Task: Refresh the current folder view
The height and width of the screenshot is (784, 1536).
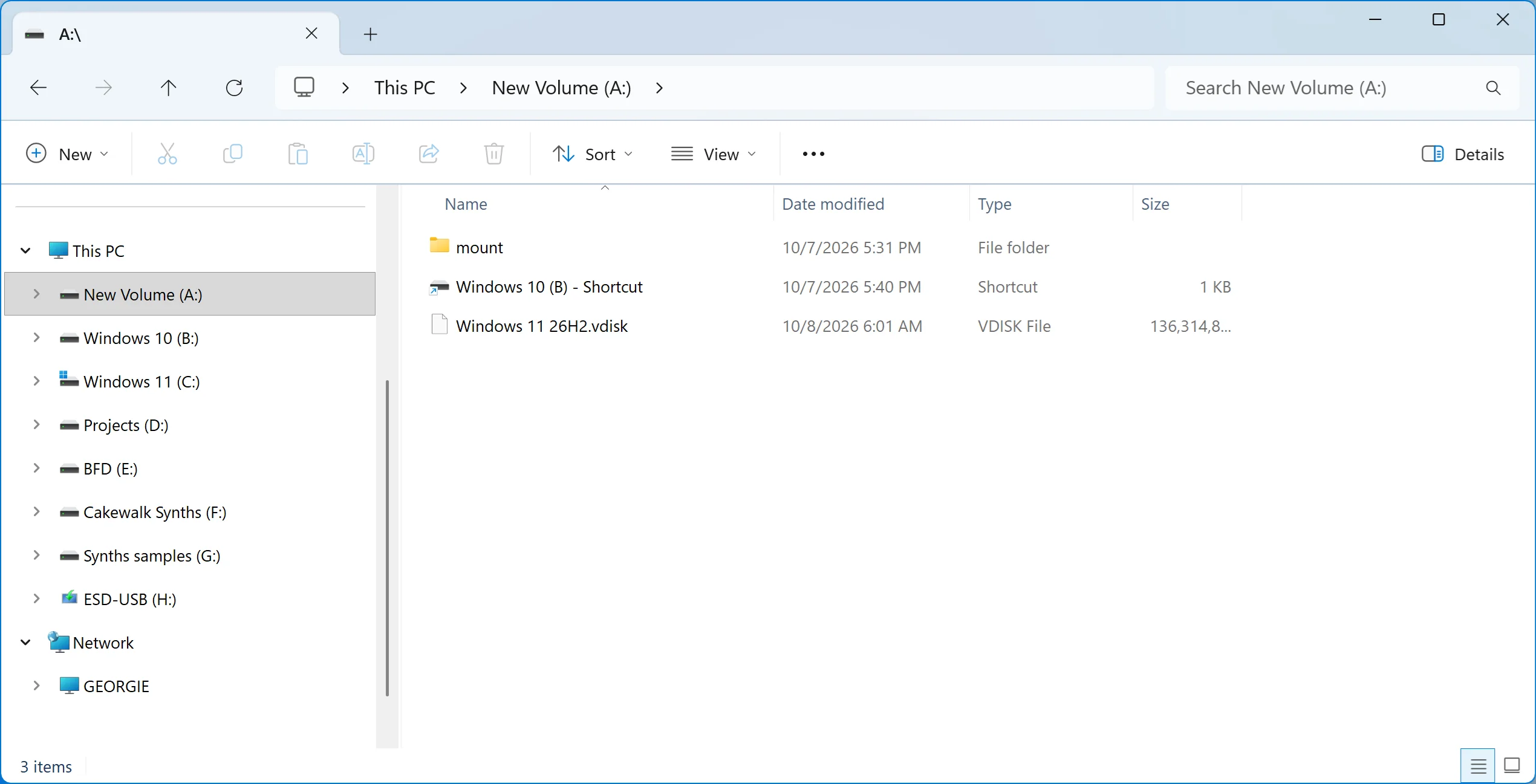Action: pos(234,88)
